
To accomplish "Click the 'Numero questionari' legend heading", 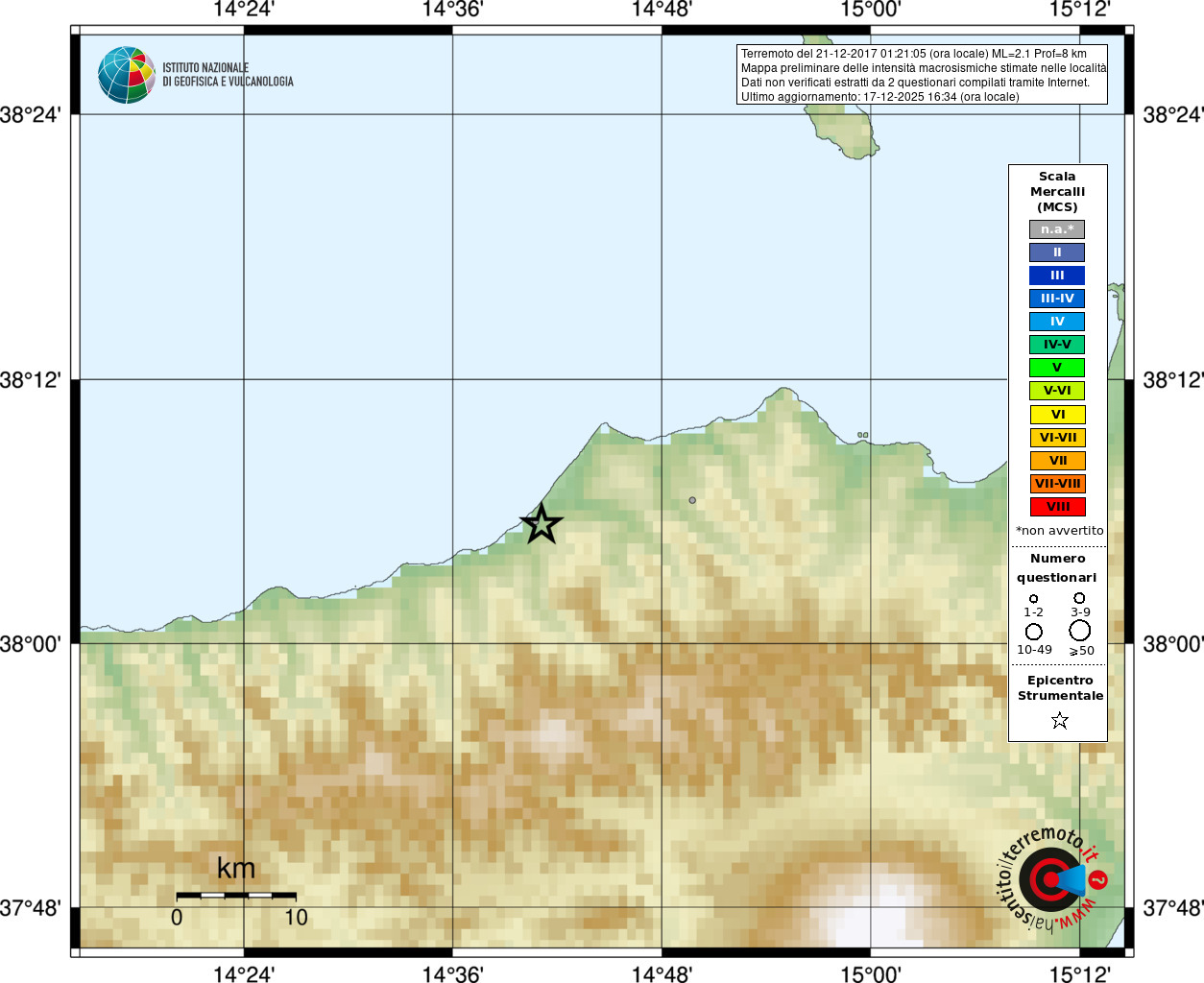I will [x=1057, y=567].
